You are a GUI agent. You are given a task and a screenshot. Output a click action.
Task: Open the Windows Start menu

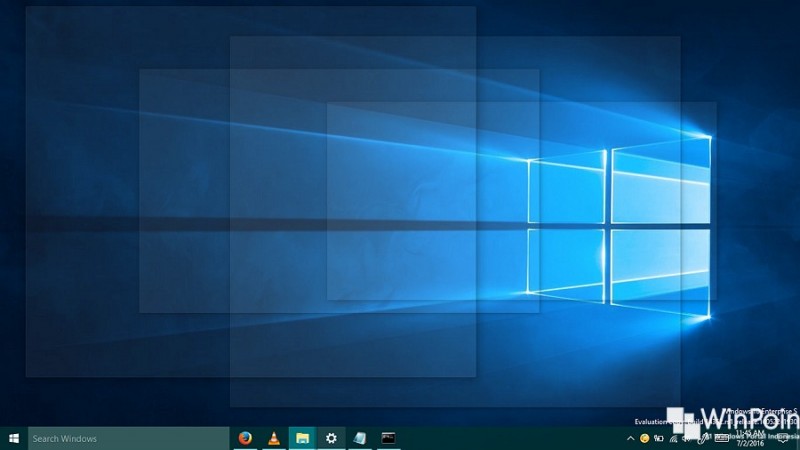[14, 438]
